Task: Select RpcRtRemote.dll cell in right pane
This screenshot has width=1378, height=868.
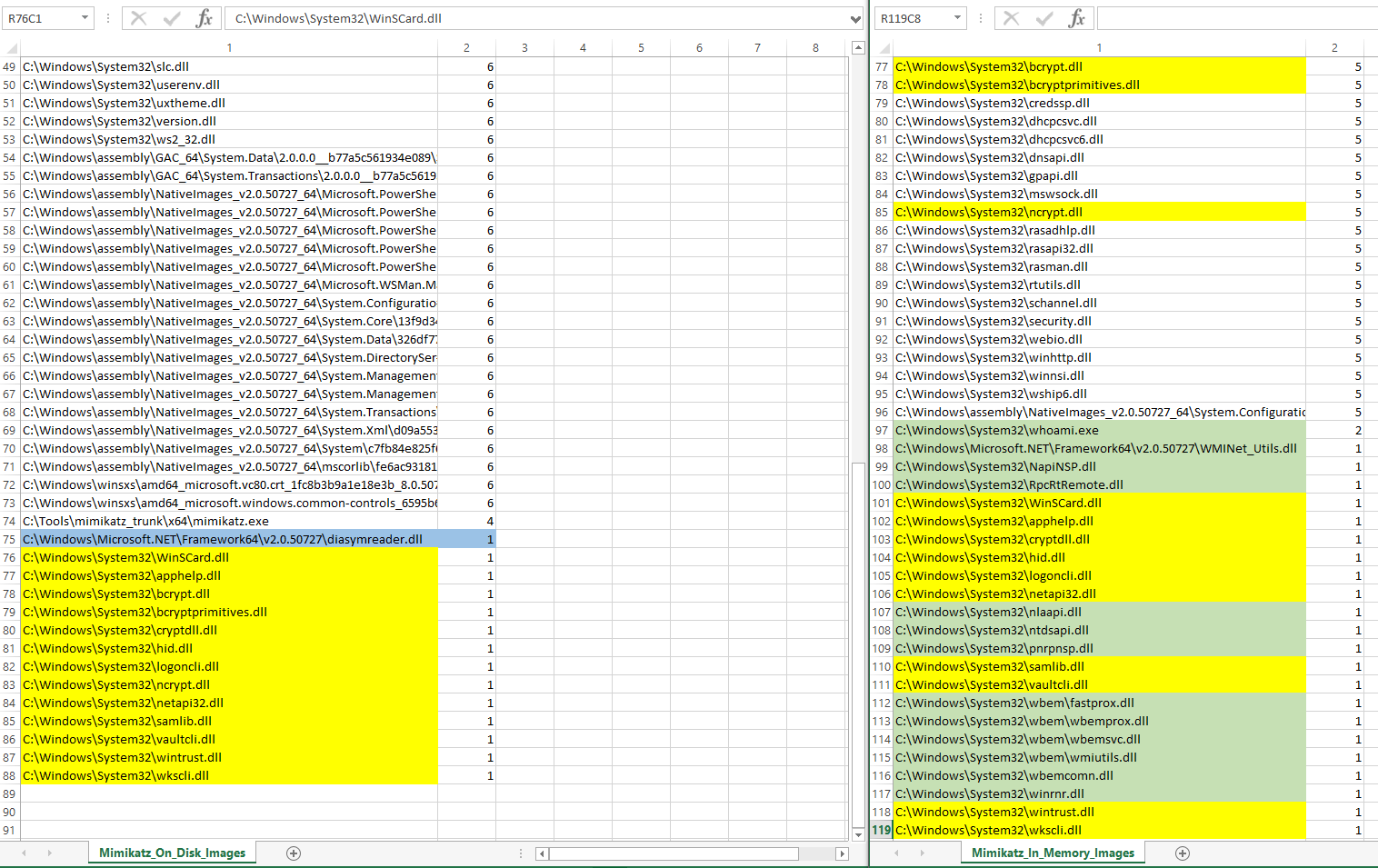Action: click(1099, 484)
